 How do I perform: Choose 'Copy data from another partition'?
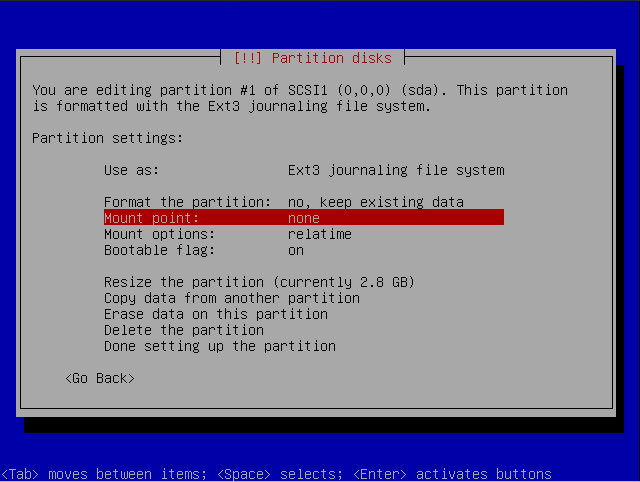(x=231, y=298)
